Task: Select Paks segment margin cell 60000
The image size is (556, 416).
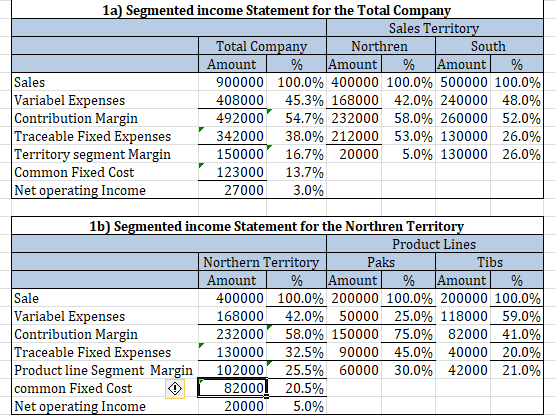Action: pyautogui.click(x=354, y=370)
